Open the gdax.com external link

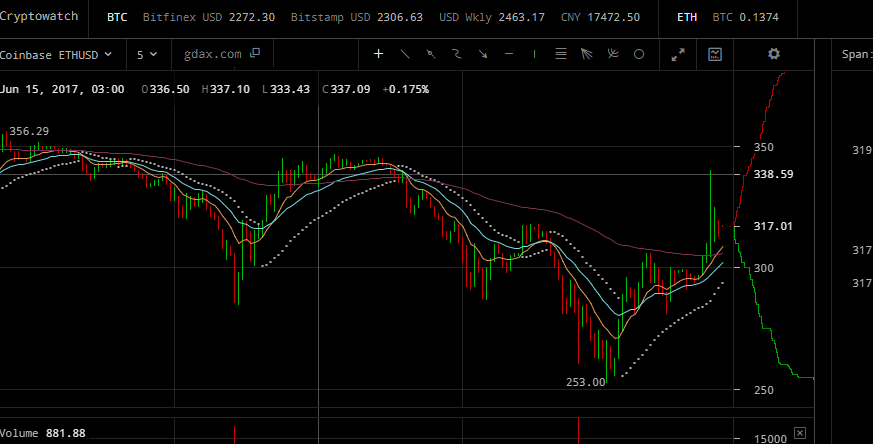(222, 54)
